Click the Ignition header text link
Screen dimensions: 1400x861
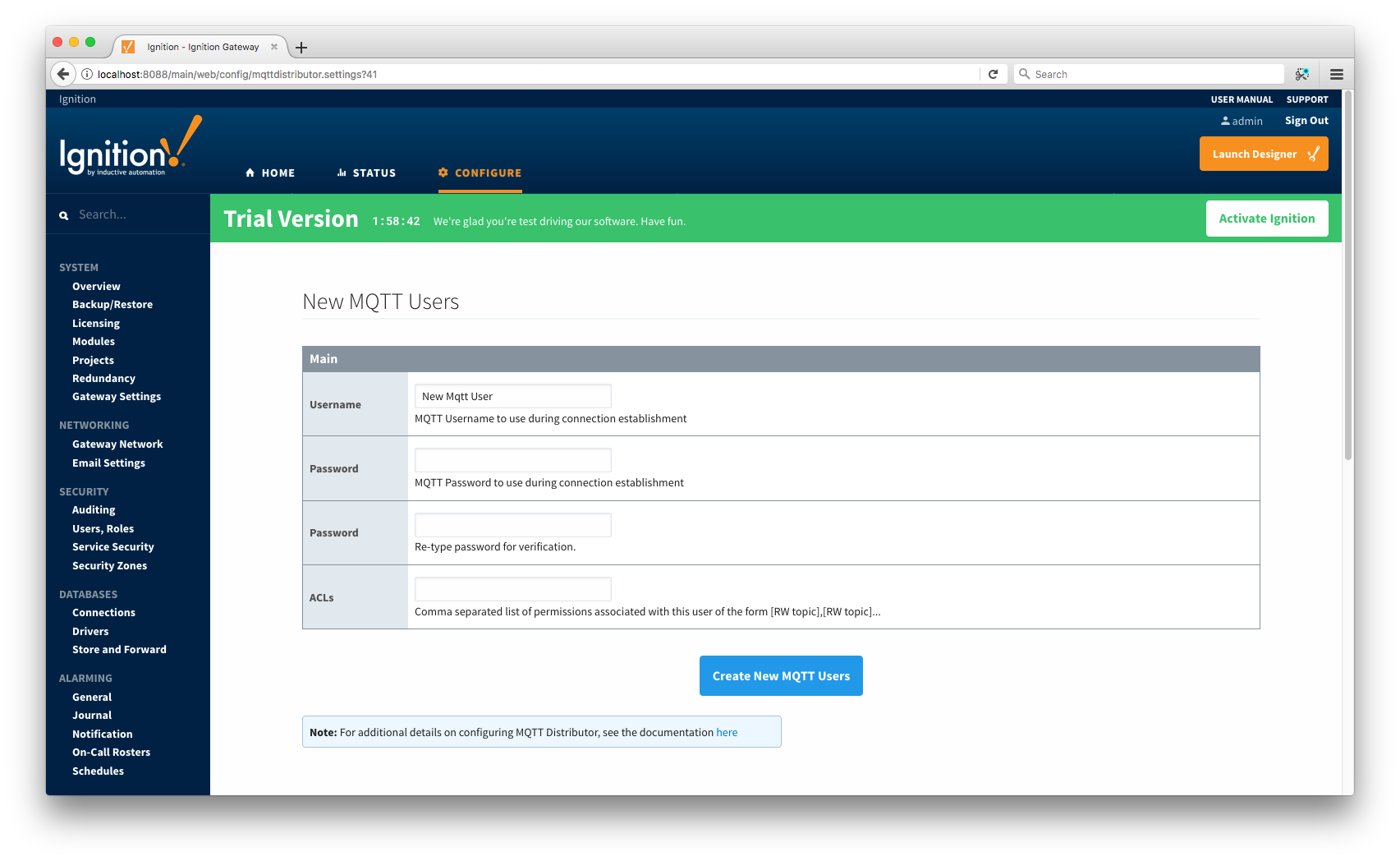(77, 99)
